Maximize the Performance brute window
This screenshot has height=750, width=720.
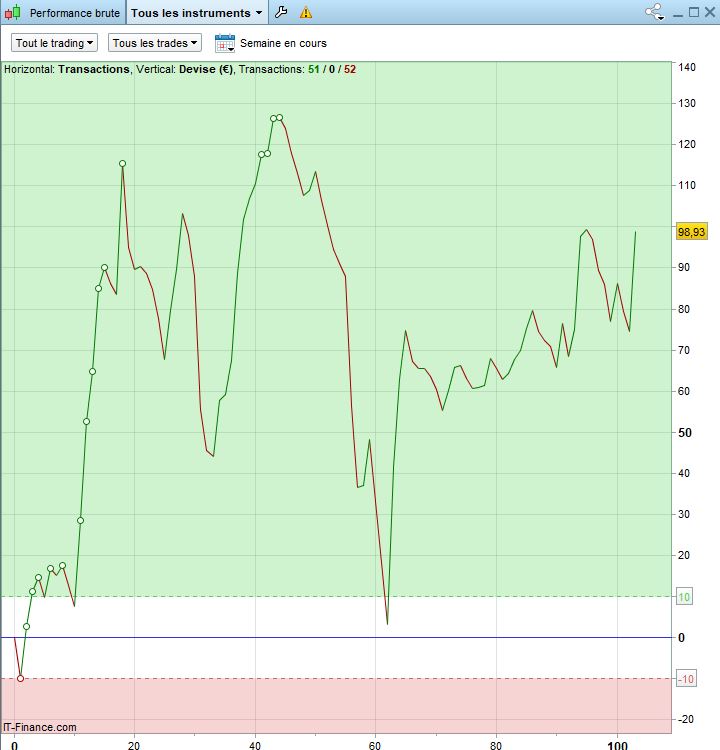694,12
